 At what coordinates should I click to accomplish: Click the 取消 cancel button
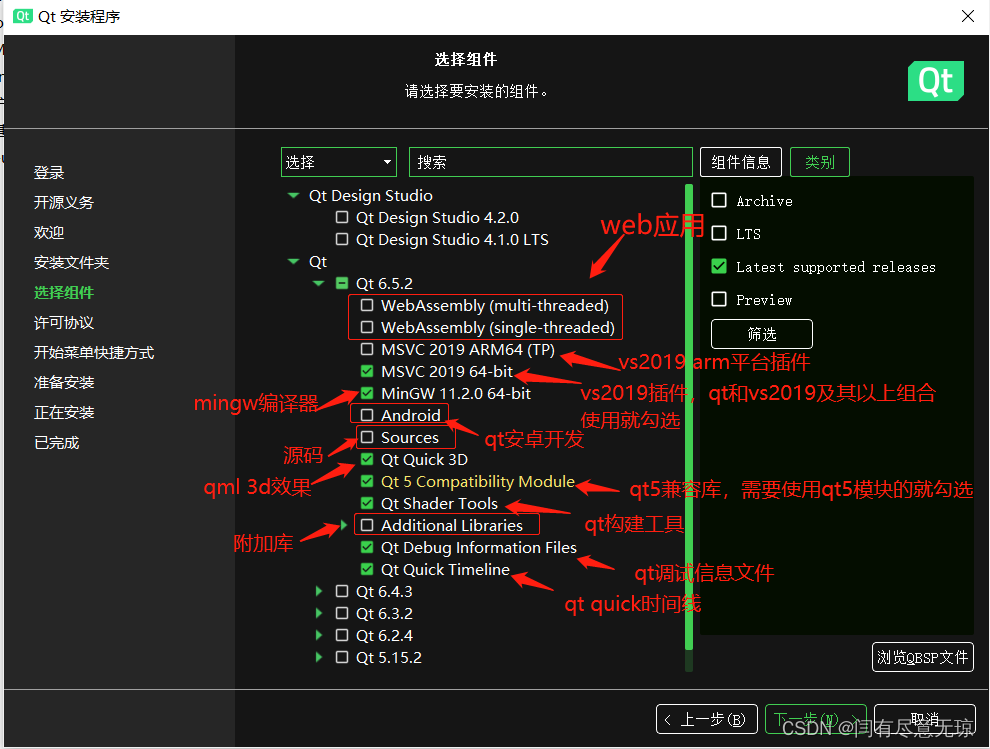coord(925,719)
